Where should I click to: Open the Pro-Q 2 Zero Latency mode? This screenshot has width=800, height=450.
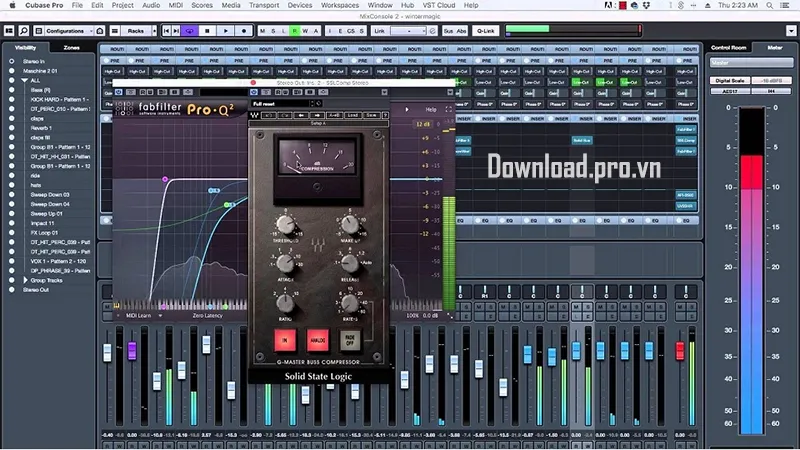pyautogui.click(x=208, y=316)
